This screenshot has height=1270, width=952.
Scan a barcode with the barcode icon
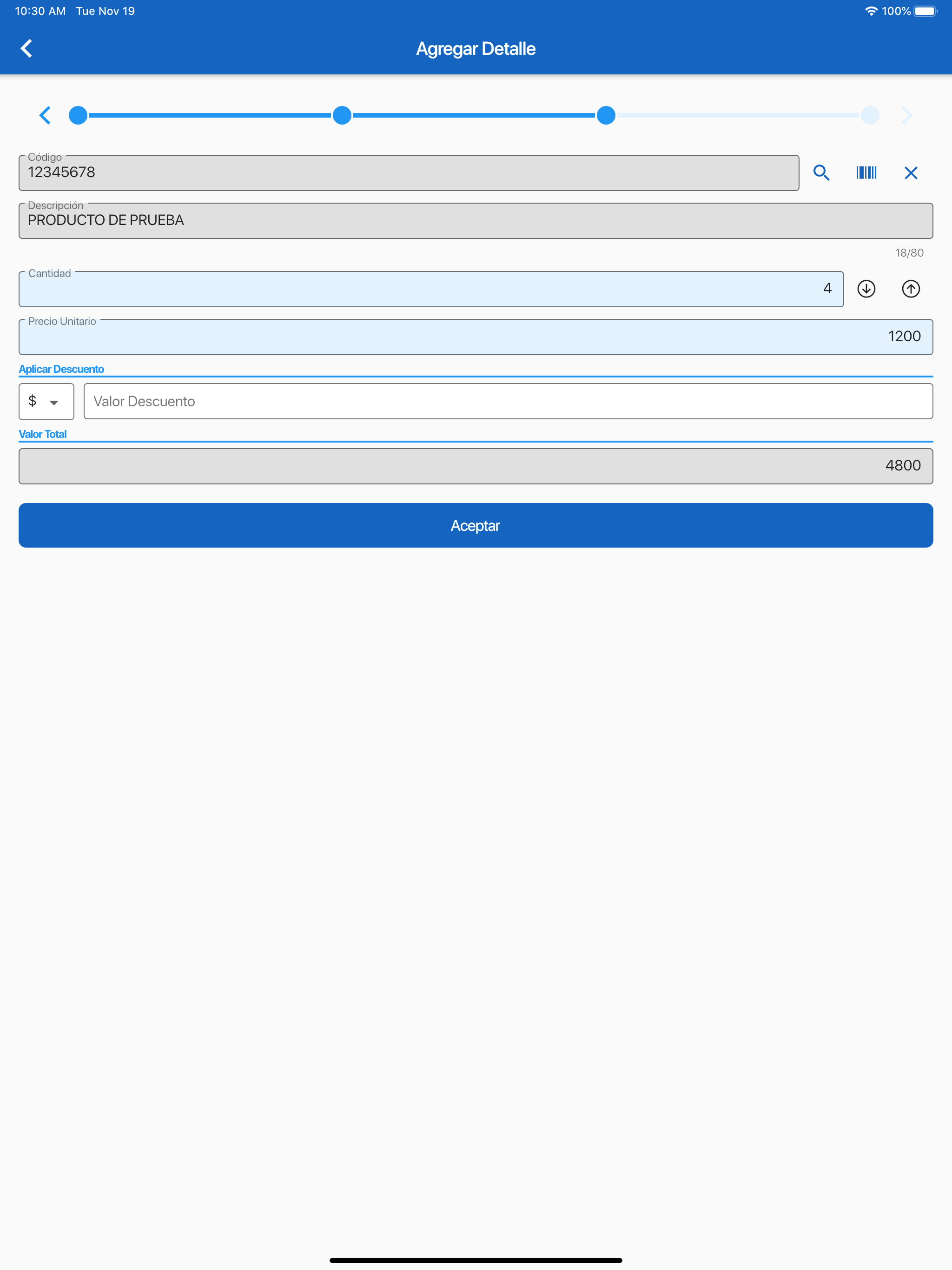pos(866,173)
